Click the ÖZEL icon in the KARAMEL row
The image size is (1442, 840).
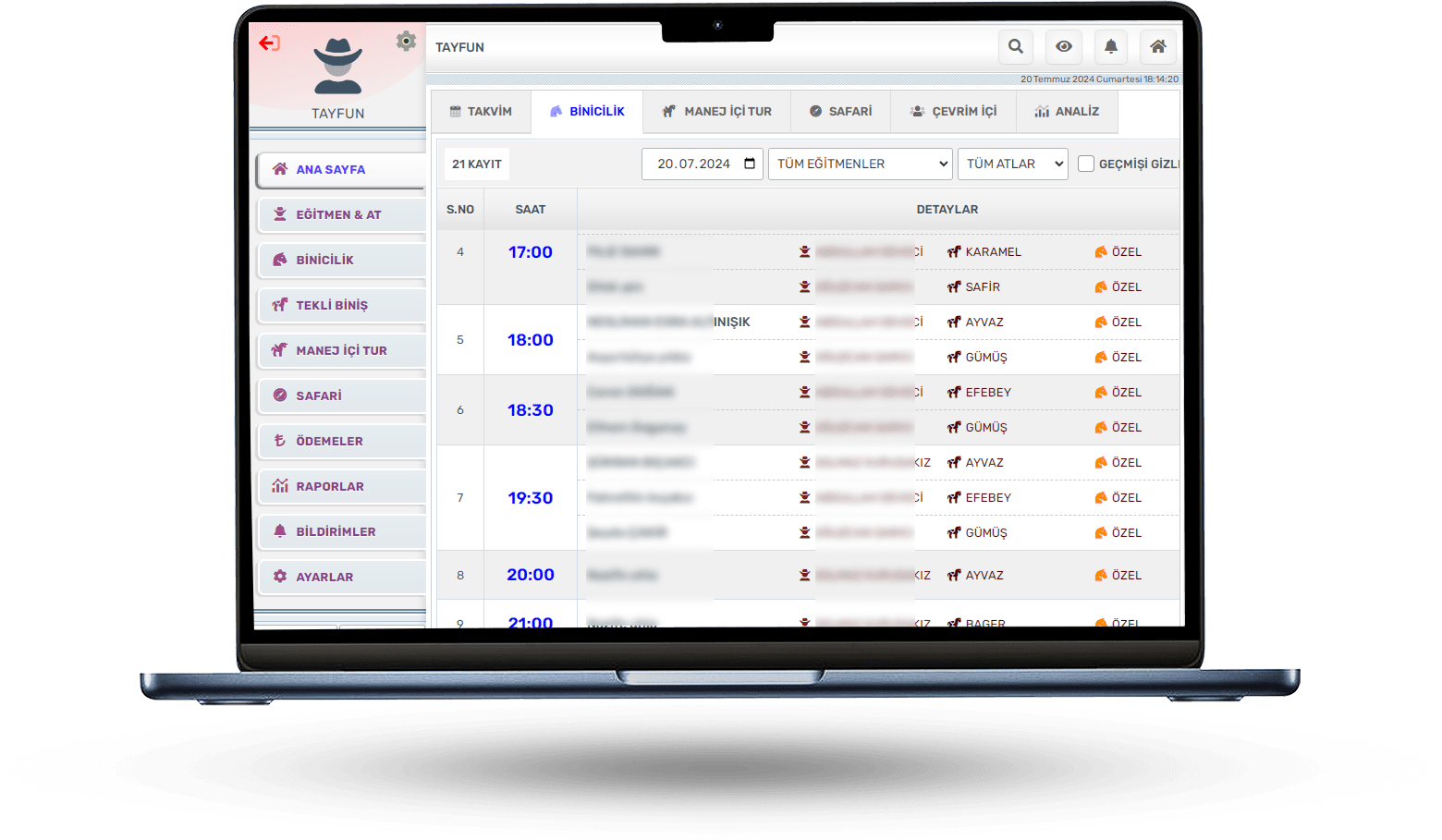pyautogui.click(x=1101, y=252)
